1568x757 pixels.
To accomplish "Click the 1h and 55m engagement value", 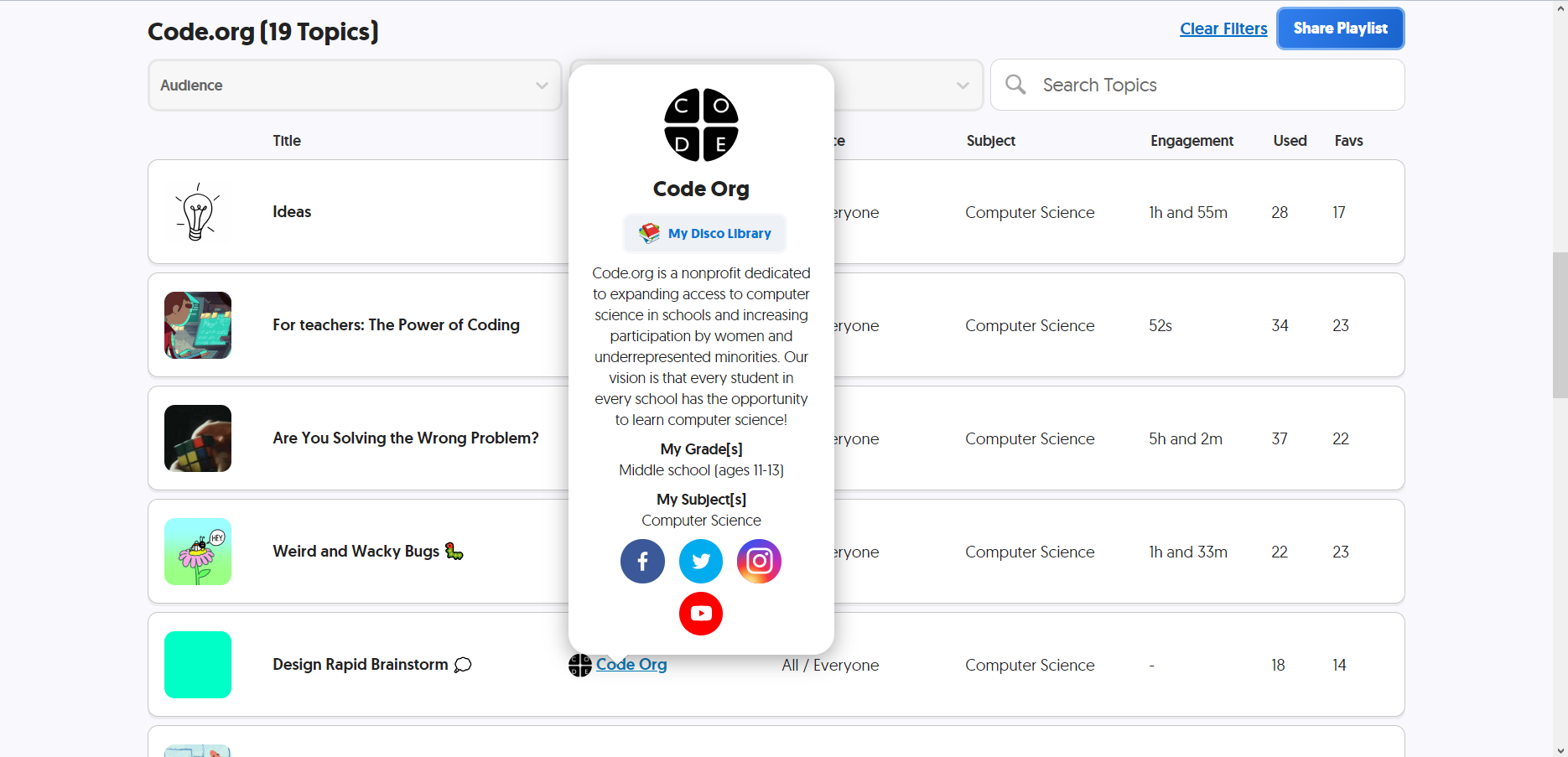I will [x=1188, y=213].
